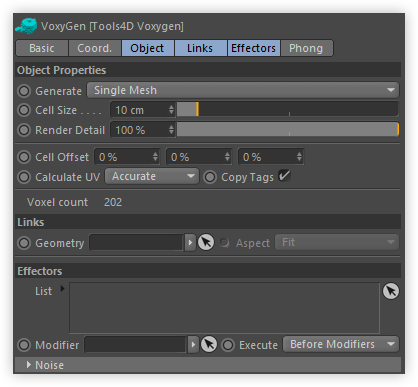Click the Links section header
The height and width of the screenshot is (387, 418).
[x=208, y=222]
